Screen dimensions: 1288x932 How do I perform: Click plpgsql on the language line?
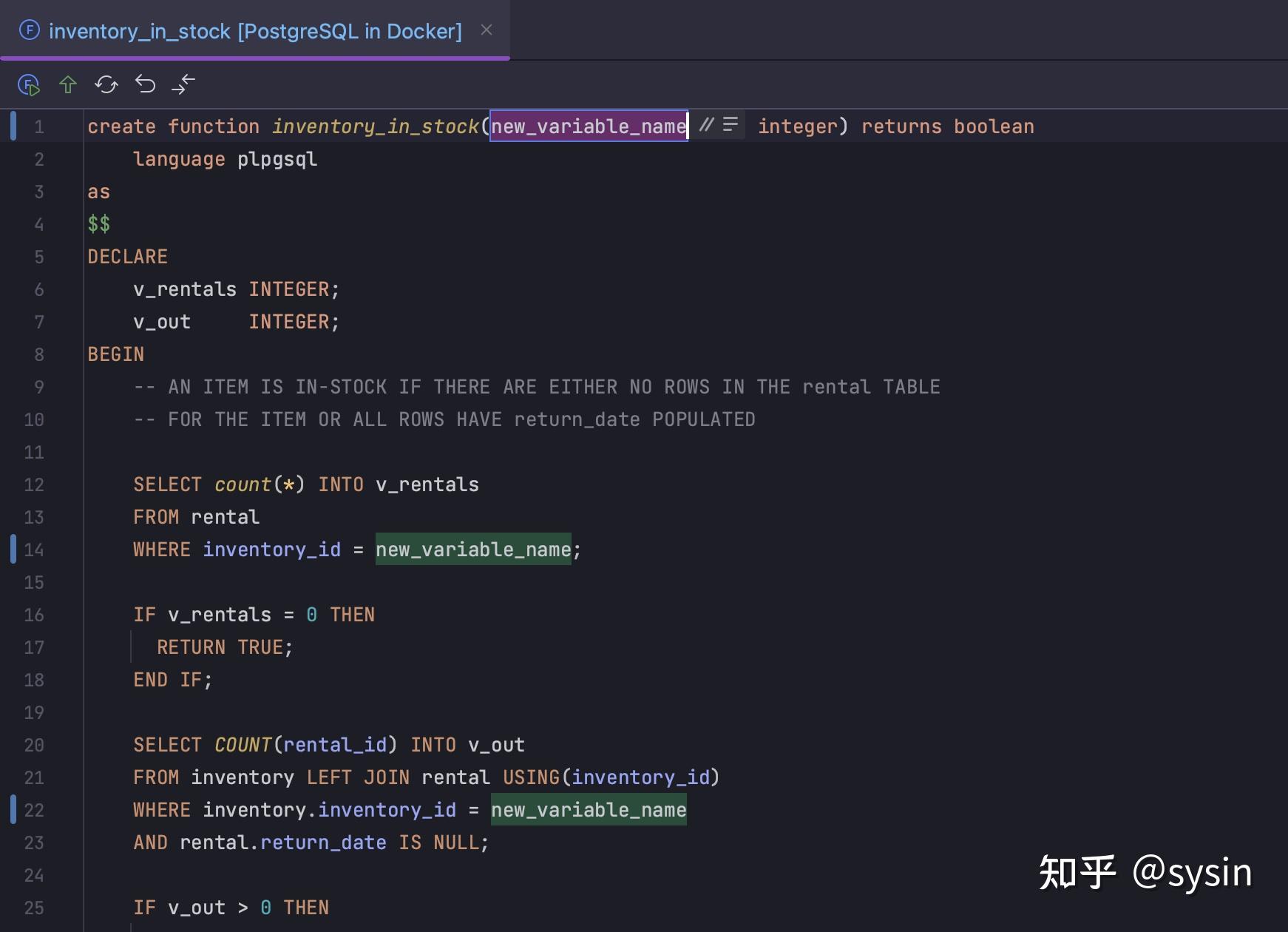coord(277,158)
